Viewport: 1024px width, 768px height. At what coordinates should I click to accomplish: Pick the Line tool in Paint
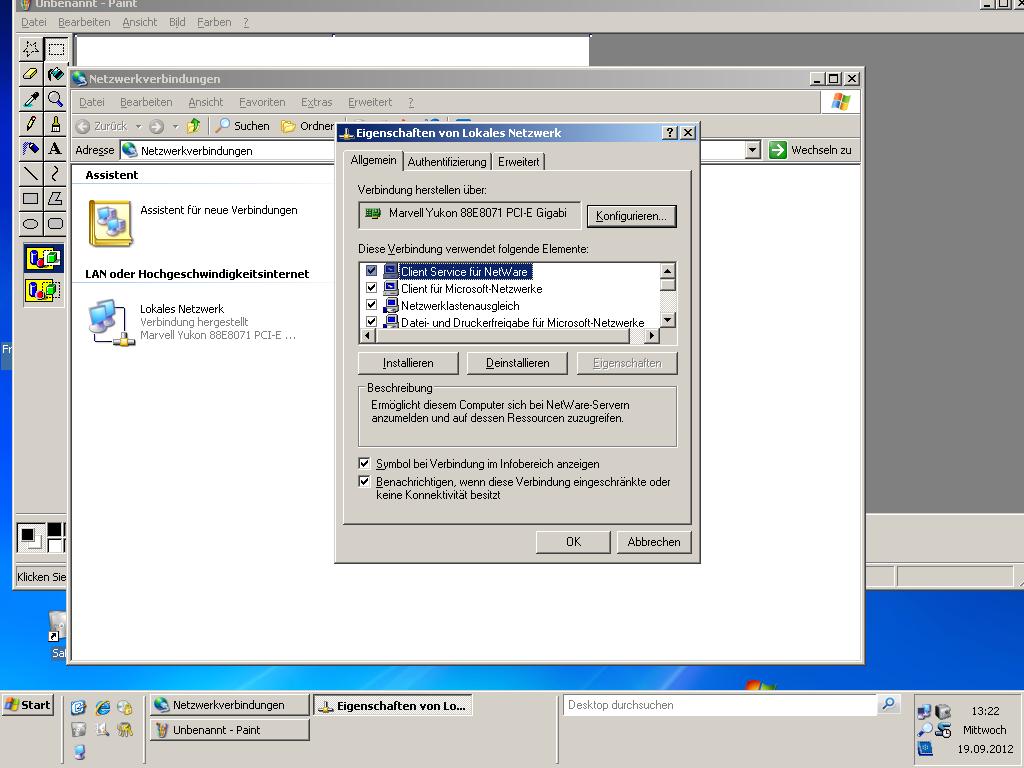coord(30,173)
